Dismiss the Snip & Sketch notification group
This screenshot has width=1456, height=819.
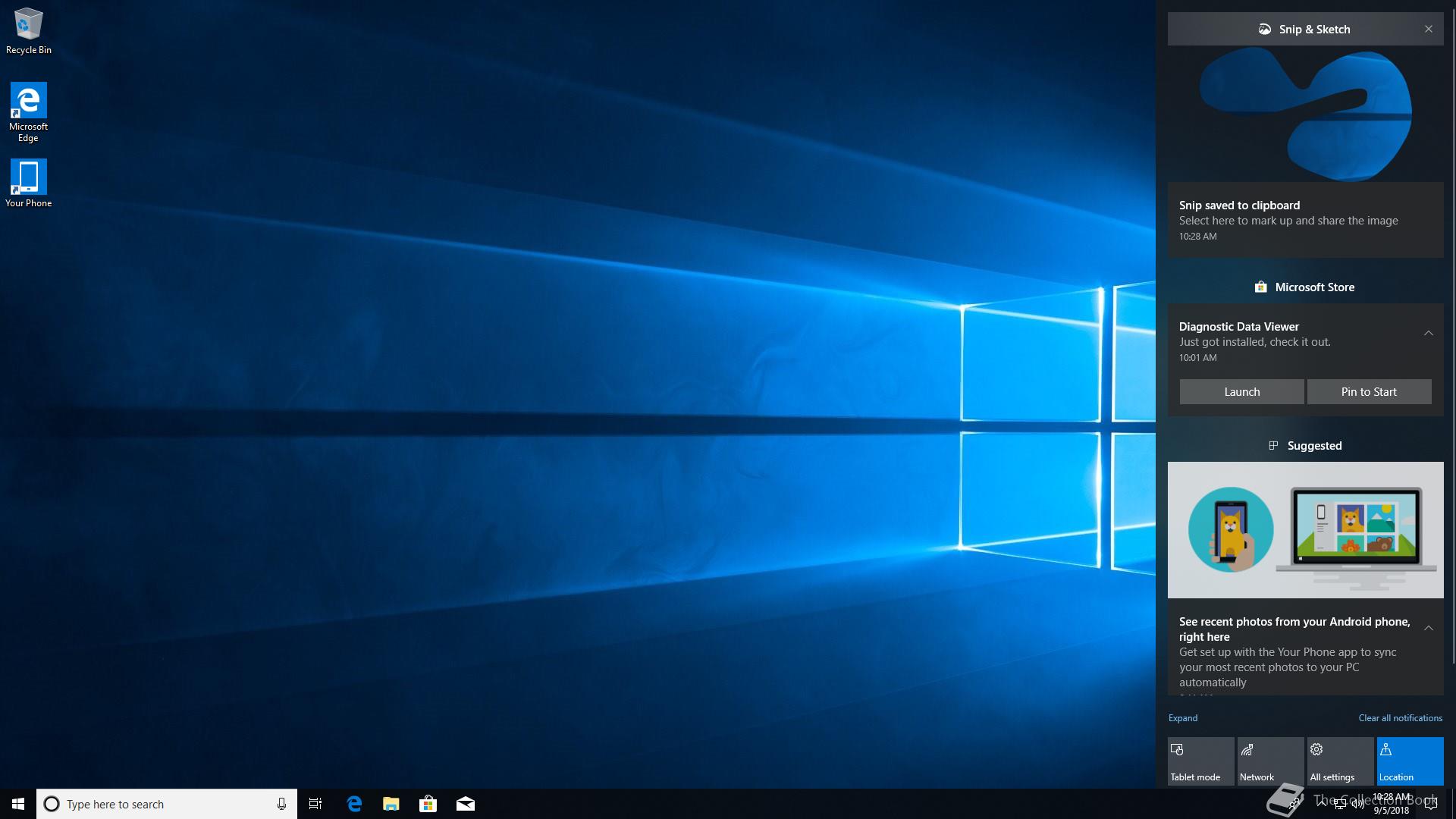point(1429,29)
